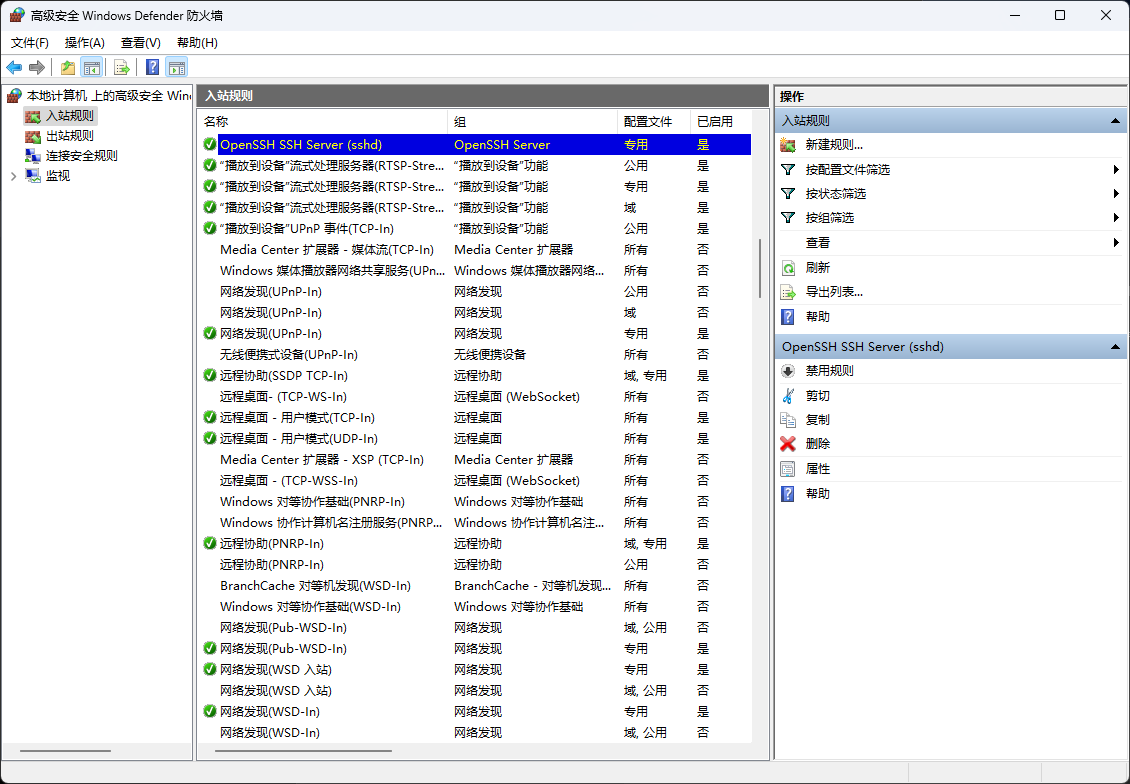Image resolution: width=1130 pixels, height=784 pixels.
Task: Click 导出列表... in actions pane
Action: point(834,292)
